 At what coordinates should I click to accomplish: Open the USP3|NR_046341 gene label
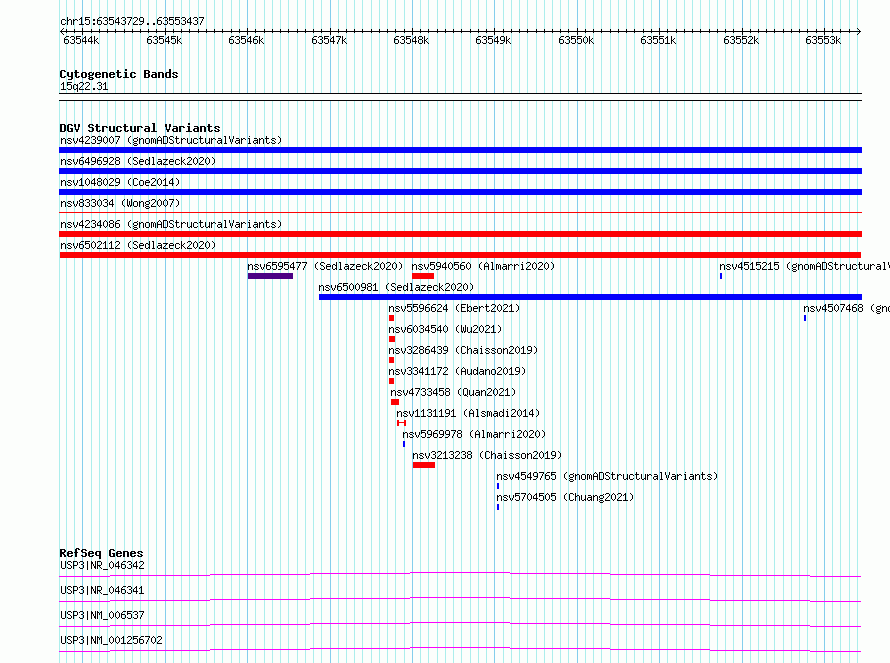102,590
